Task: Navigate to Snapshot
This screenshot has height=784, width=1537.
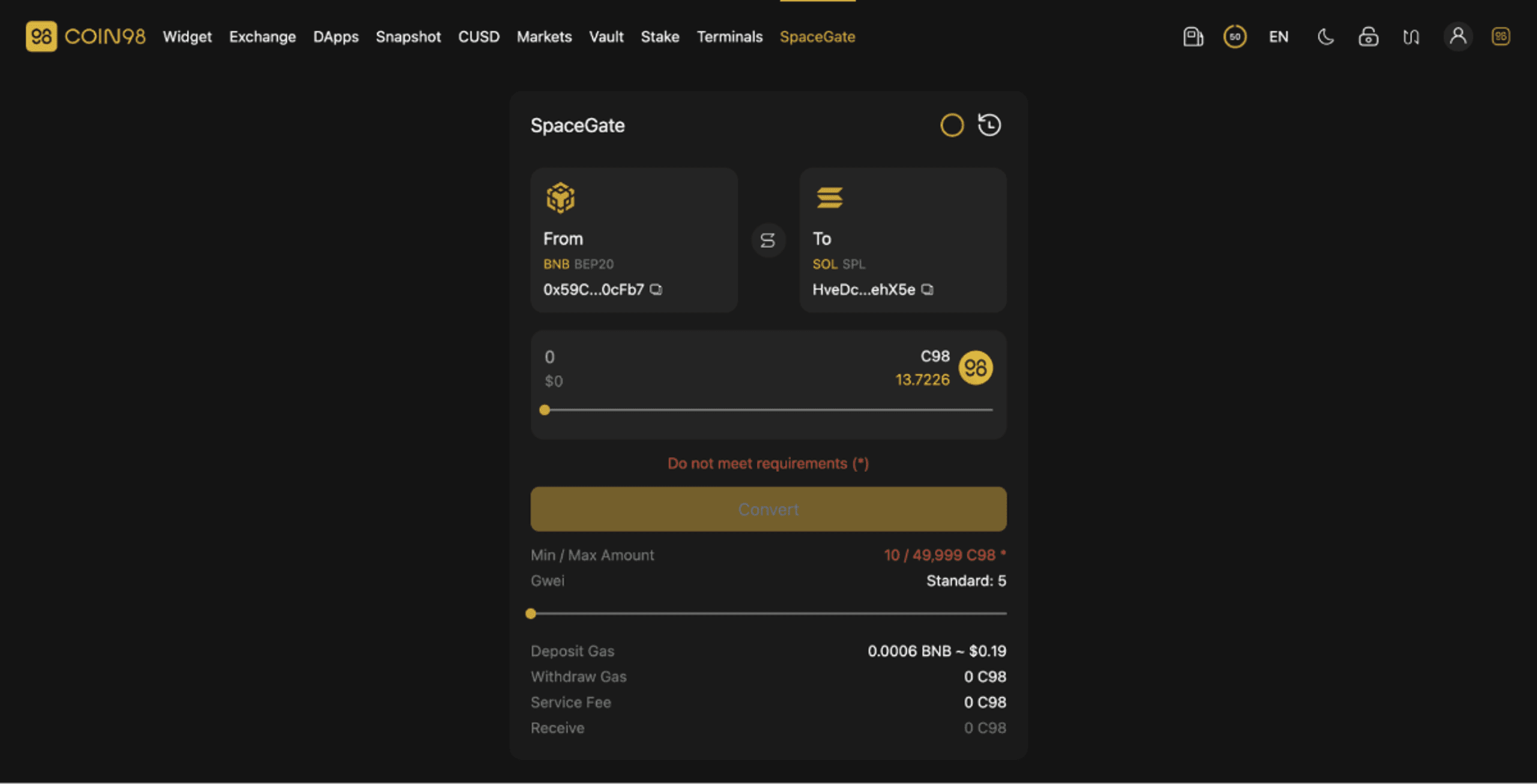Action: [x=408, y=37]
